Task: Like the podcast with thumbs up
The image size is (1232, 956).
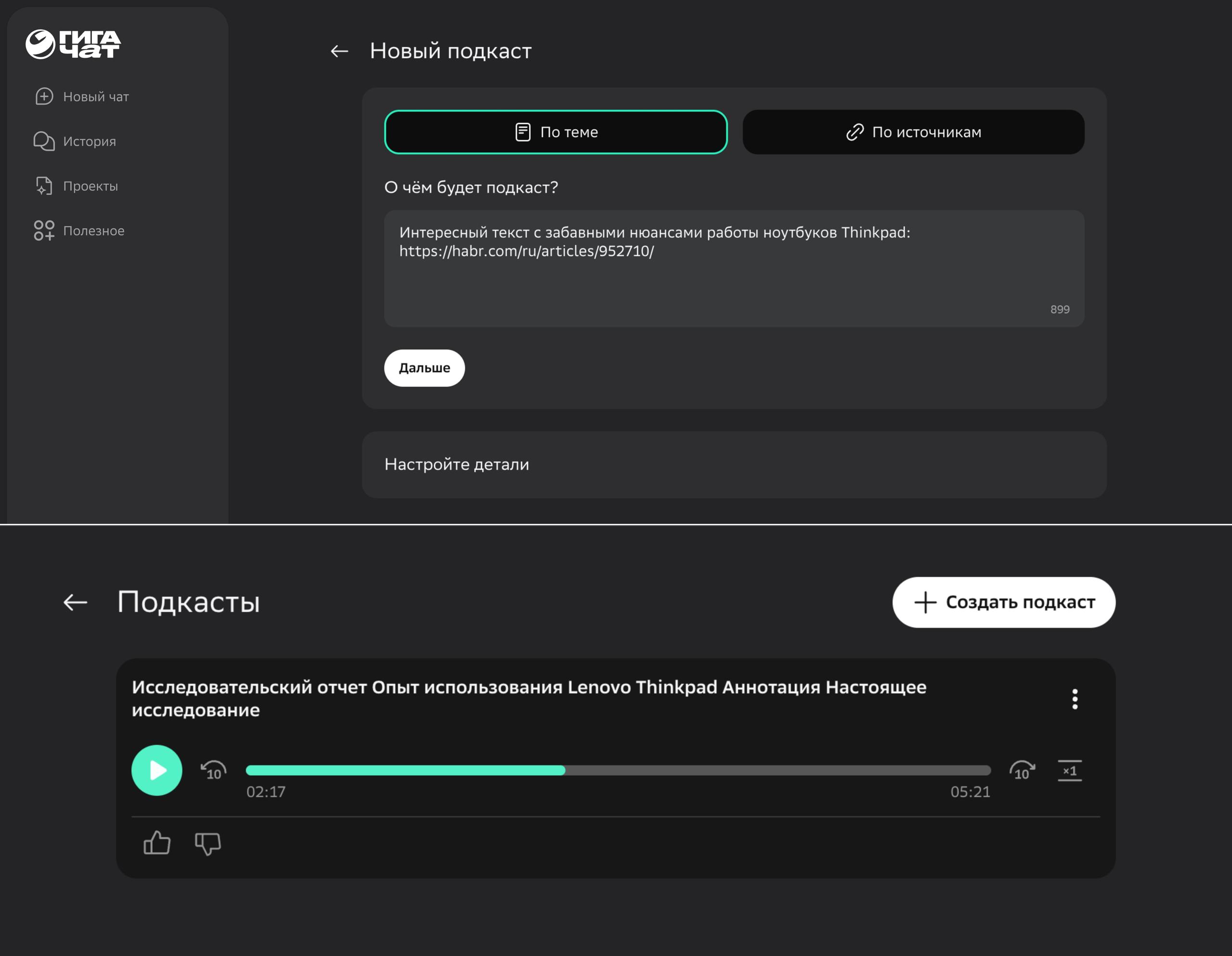Action: tap(157, 843)
